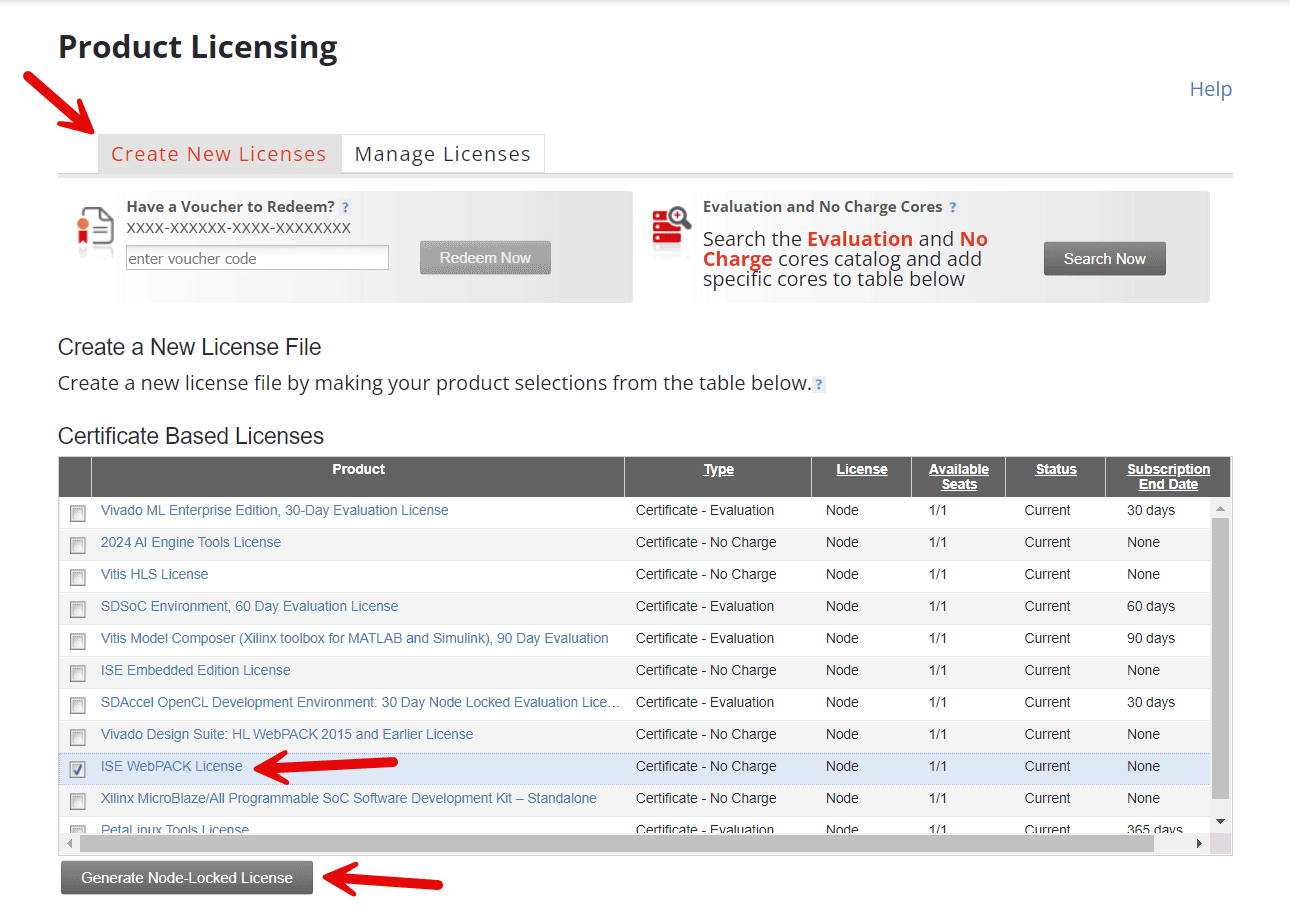The width and height of the screenshot is (1290, 918).
Task: Check the Vivado ML Enterprise Edition license checkbox
Action: tap(77, 513)
